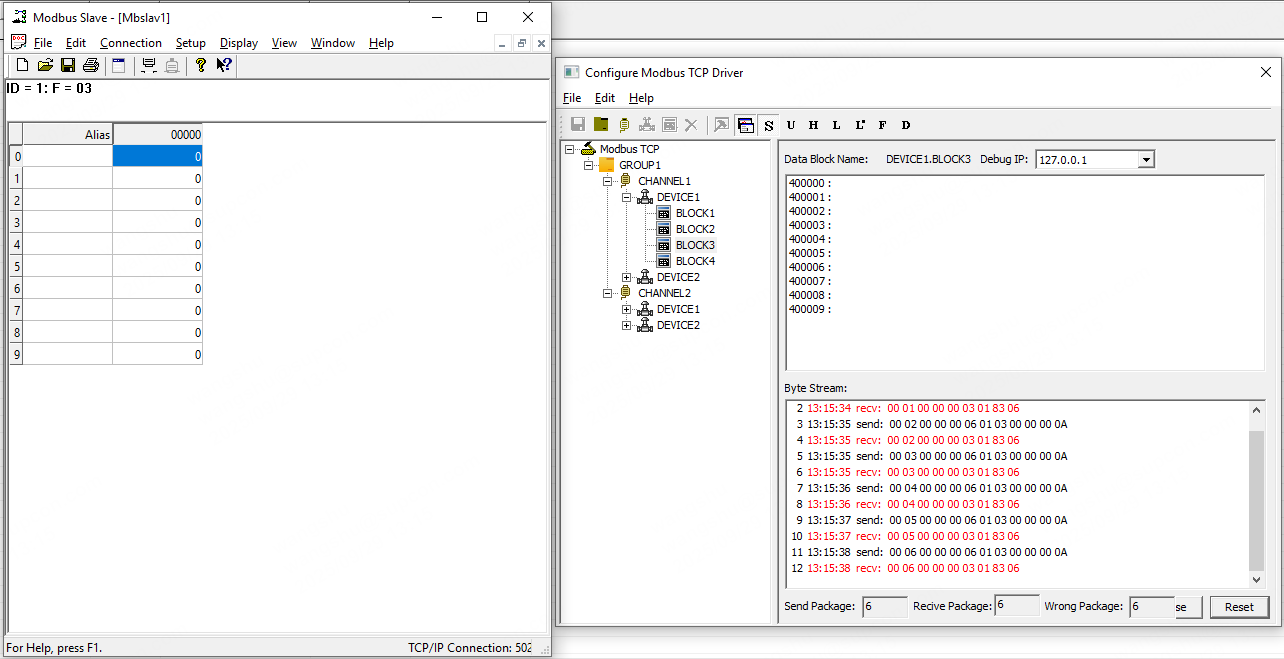The width and height of the screenshot is (1284, 659).
Task: Click the Open file folder icon
Action: 45,66
